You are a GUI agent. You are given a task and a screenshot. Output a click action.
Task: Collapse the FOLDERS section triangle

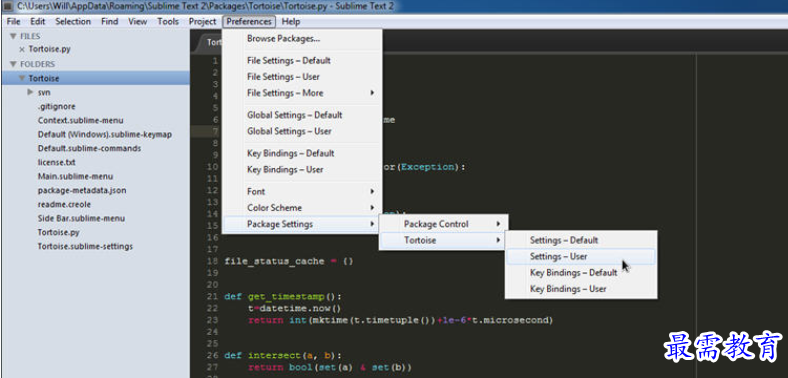pyautogui.click(x=13, y=64)
